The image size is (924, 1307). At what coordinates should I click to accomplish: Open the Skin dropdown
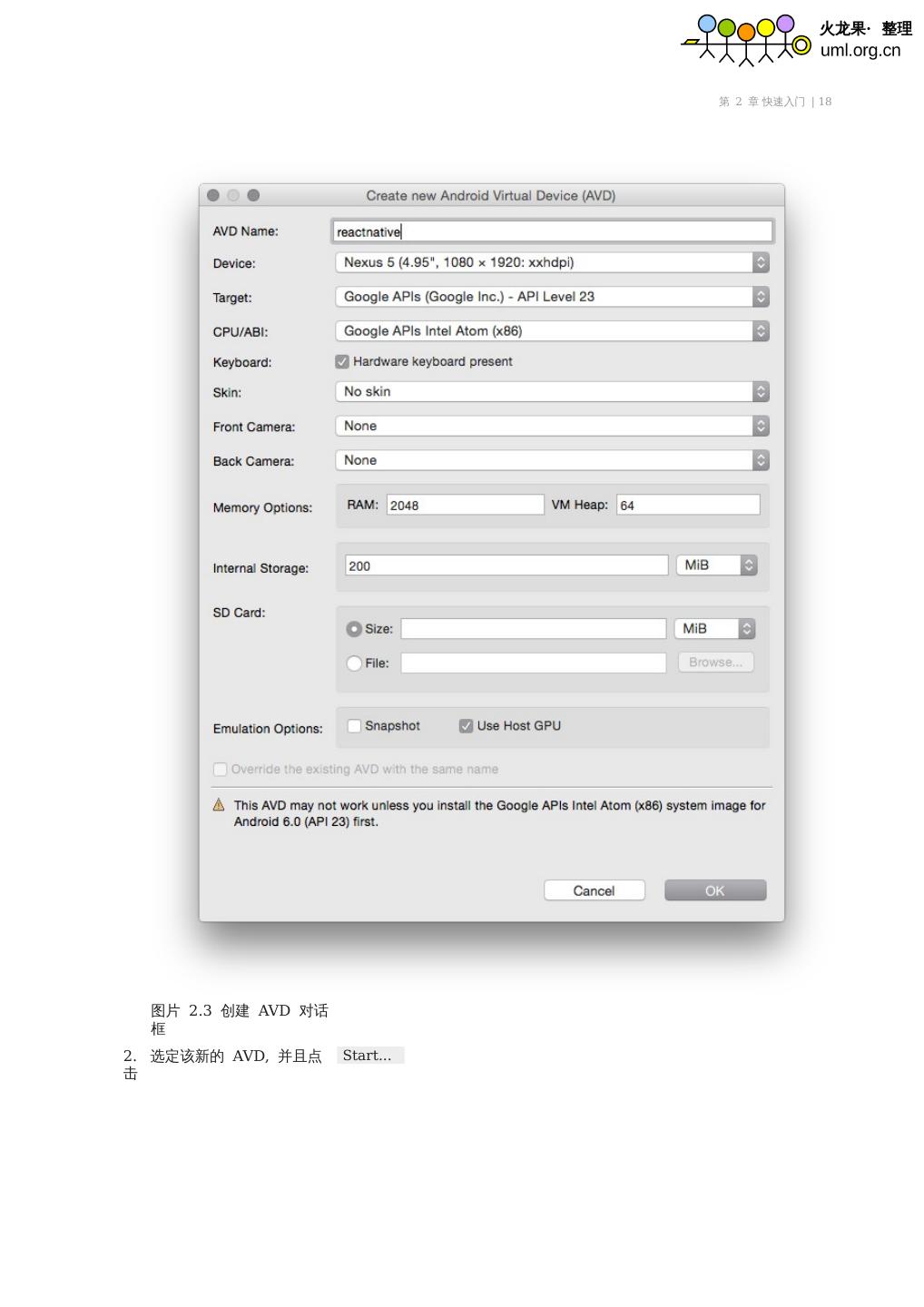[552, 391]
